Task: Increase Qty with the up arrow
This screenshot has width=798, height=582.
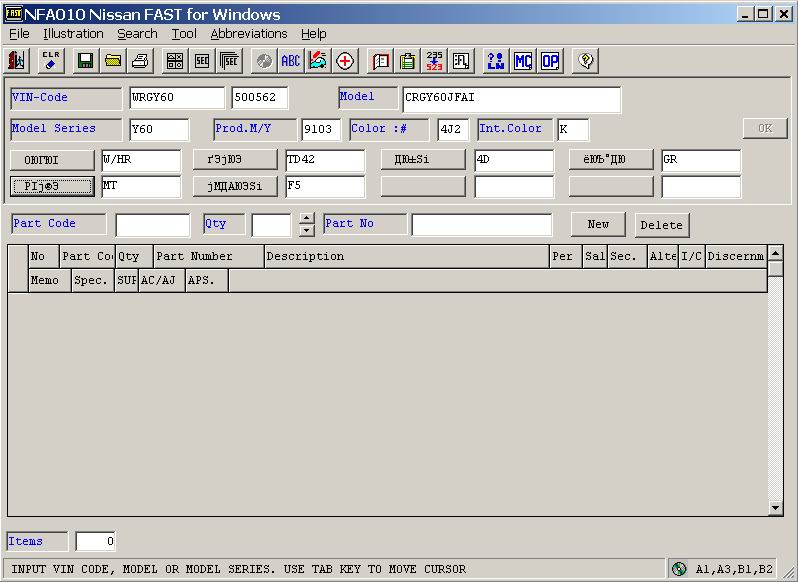Action: coord(306,218)
